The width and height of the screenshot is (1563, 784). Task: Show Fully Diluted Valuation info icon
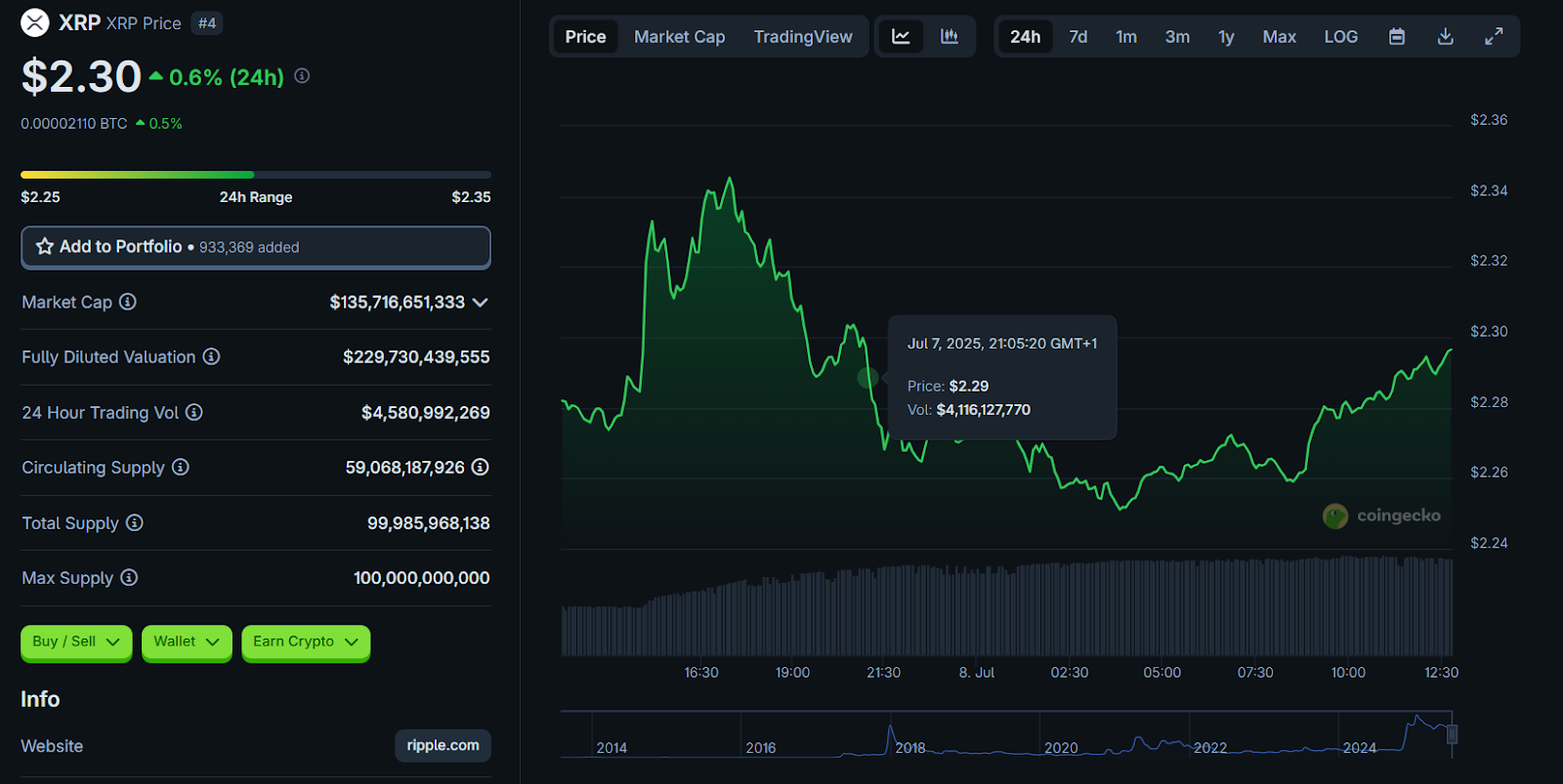(211, 356)
